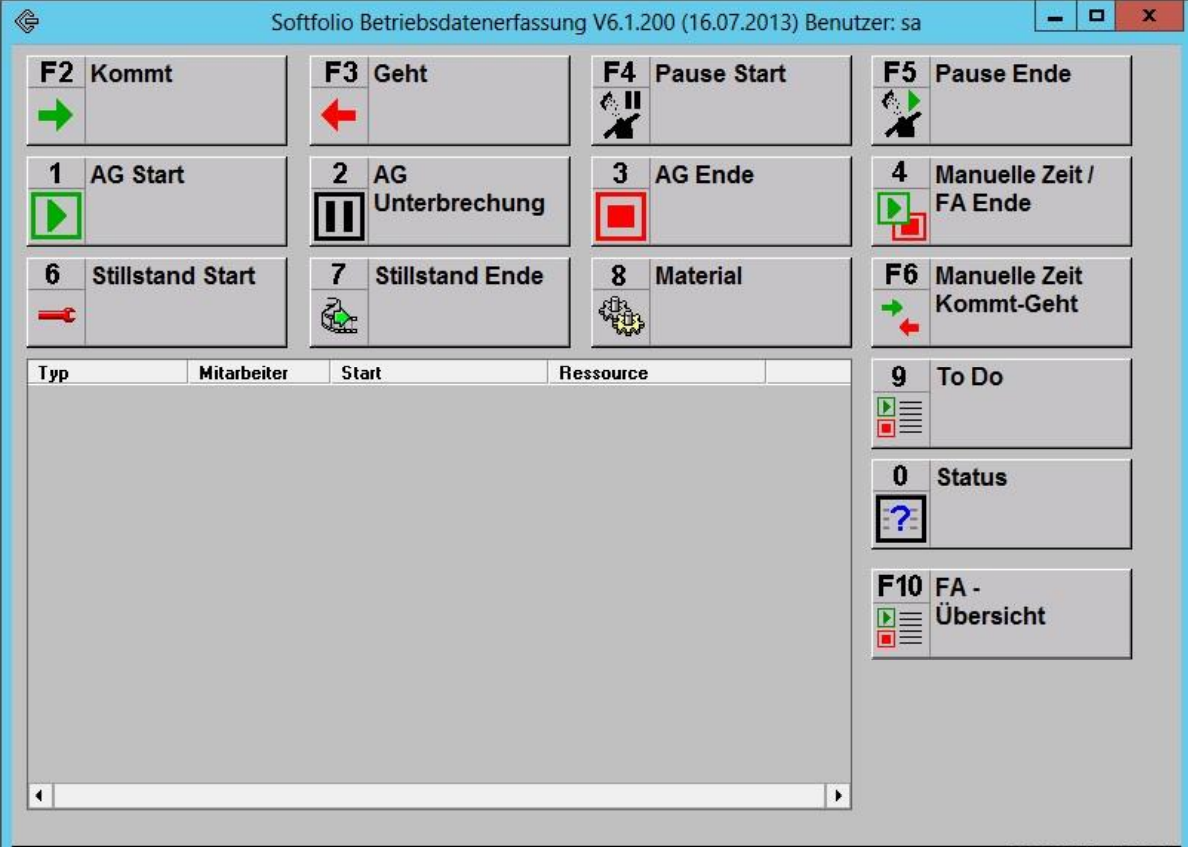This screenshot has width=1188, height=847.
Task: Click the blue question mark Status icon
Action: click(900, 518)
